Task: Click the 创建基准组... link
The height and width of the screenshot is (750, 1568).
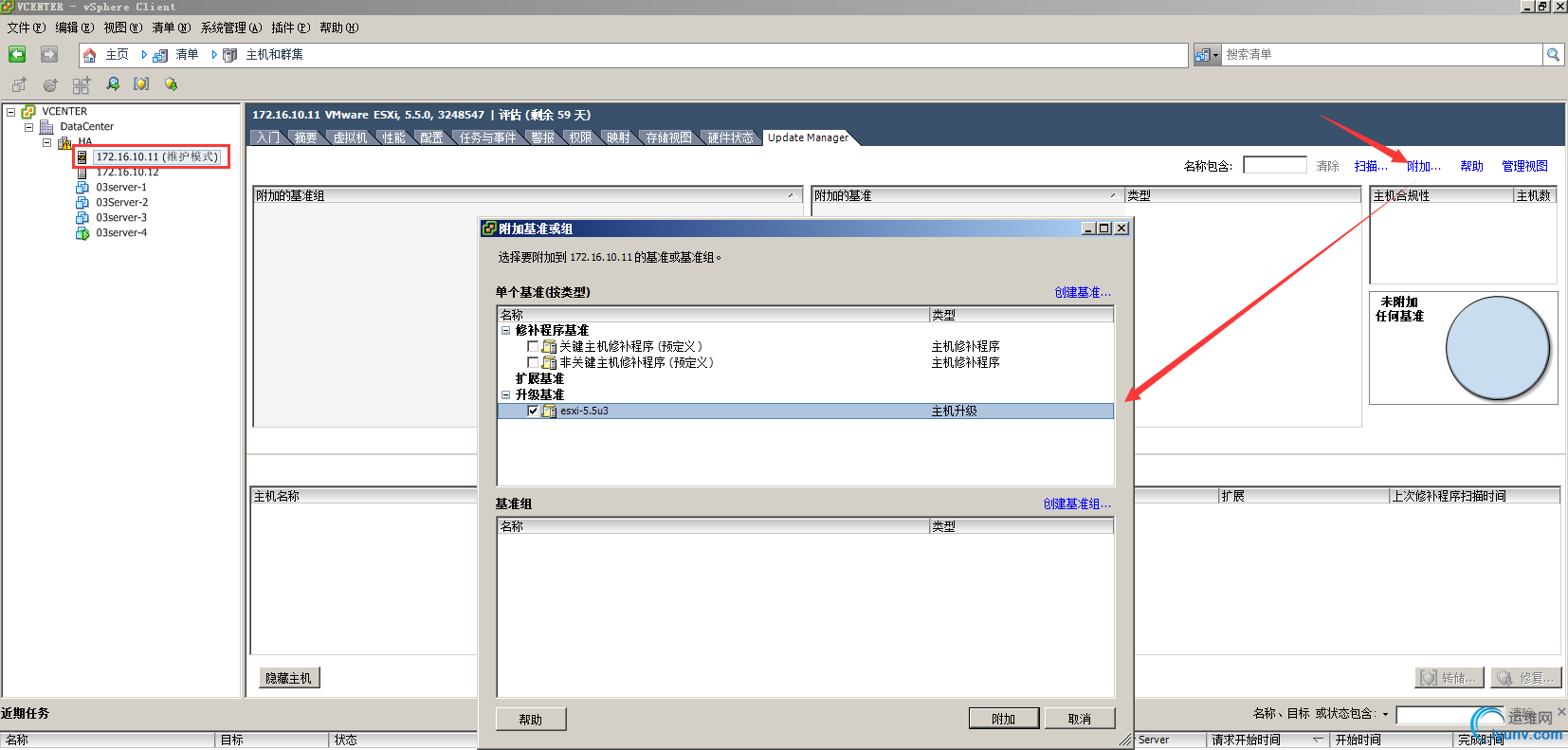Action: (1077, 504)
